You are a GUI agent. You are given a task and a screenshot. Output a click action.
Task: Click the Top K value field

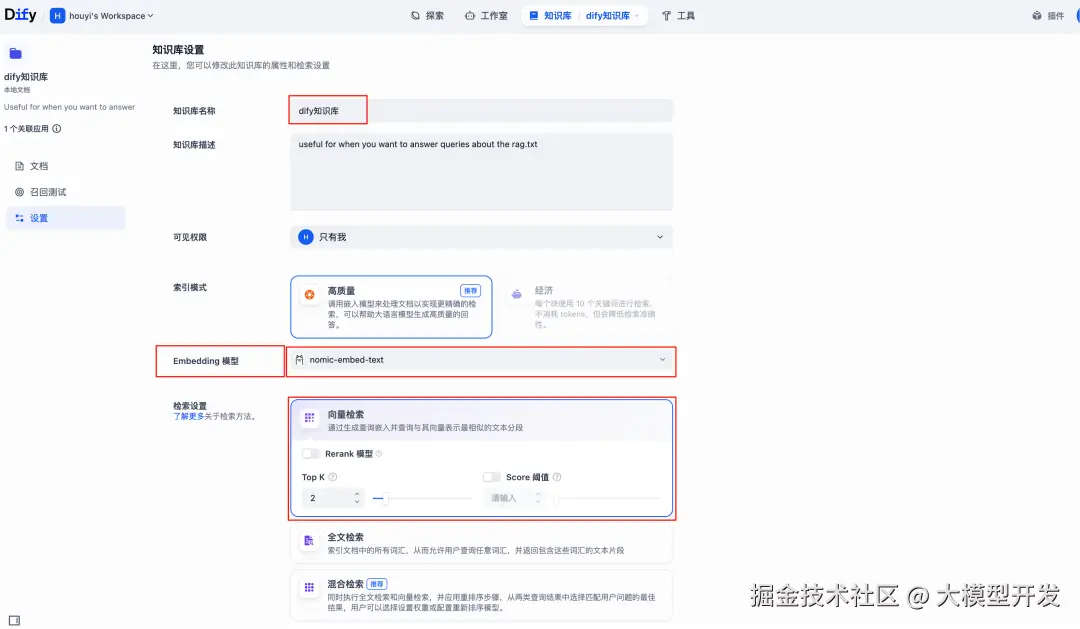pos(327,498)
